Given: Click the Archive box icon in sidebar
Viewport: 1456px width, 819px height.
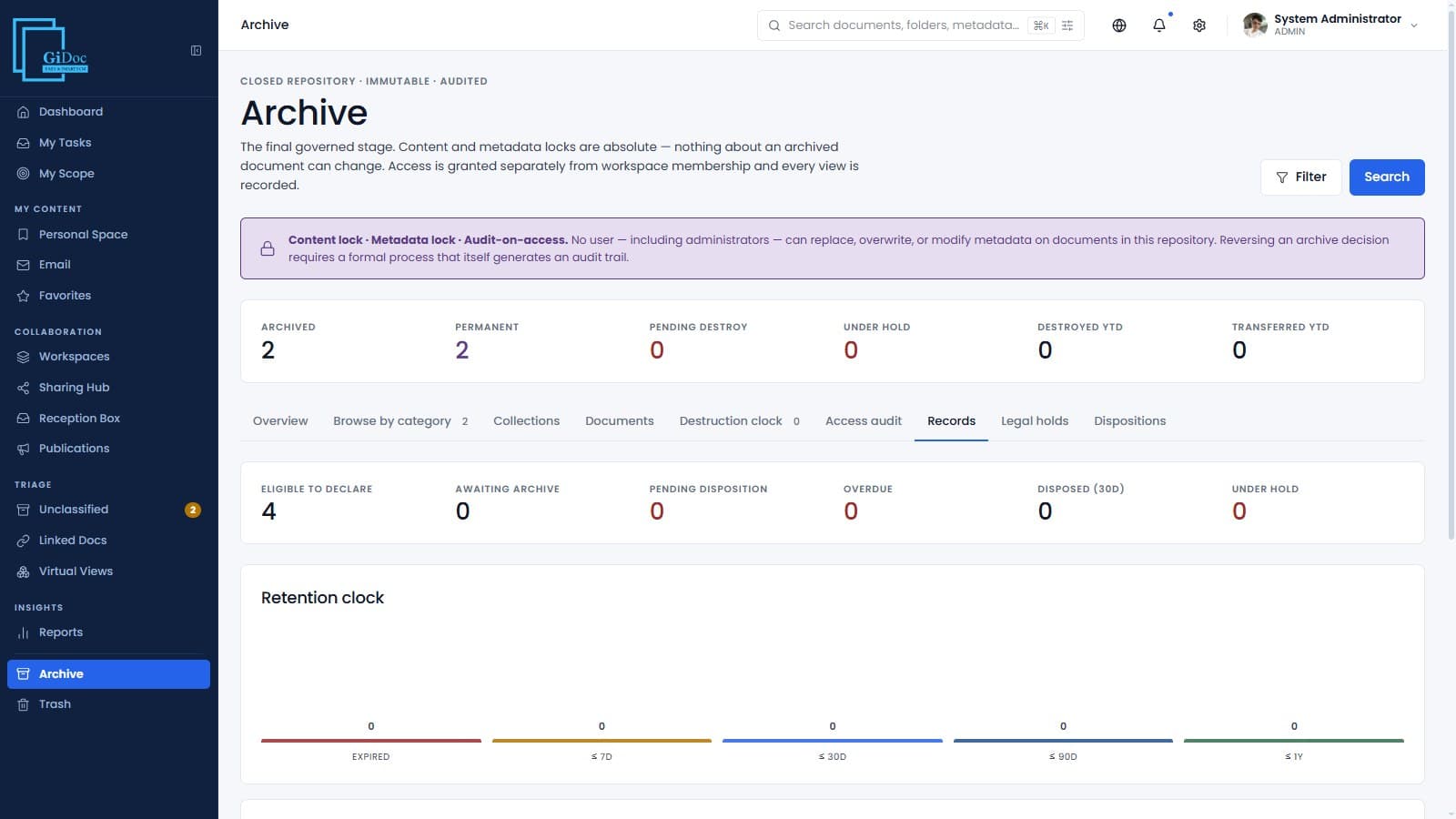Looking at the screenshot, I should coord(24,674).
